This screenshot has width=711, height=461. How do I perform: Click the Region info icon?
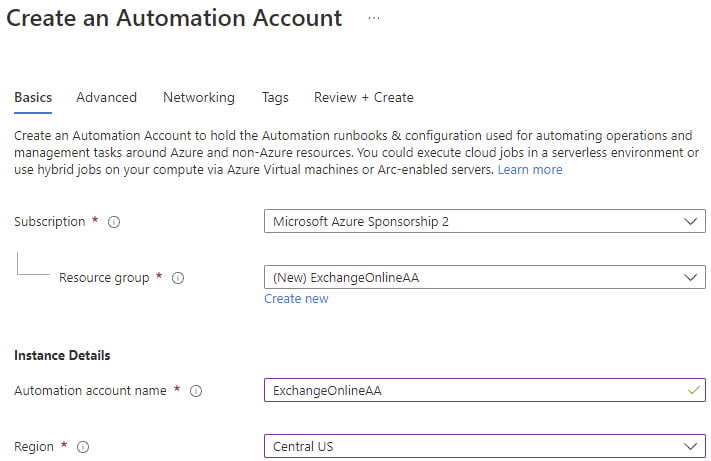click(x=83, y=447)
